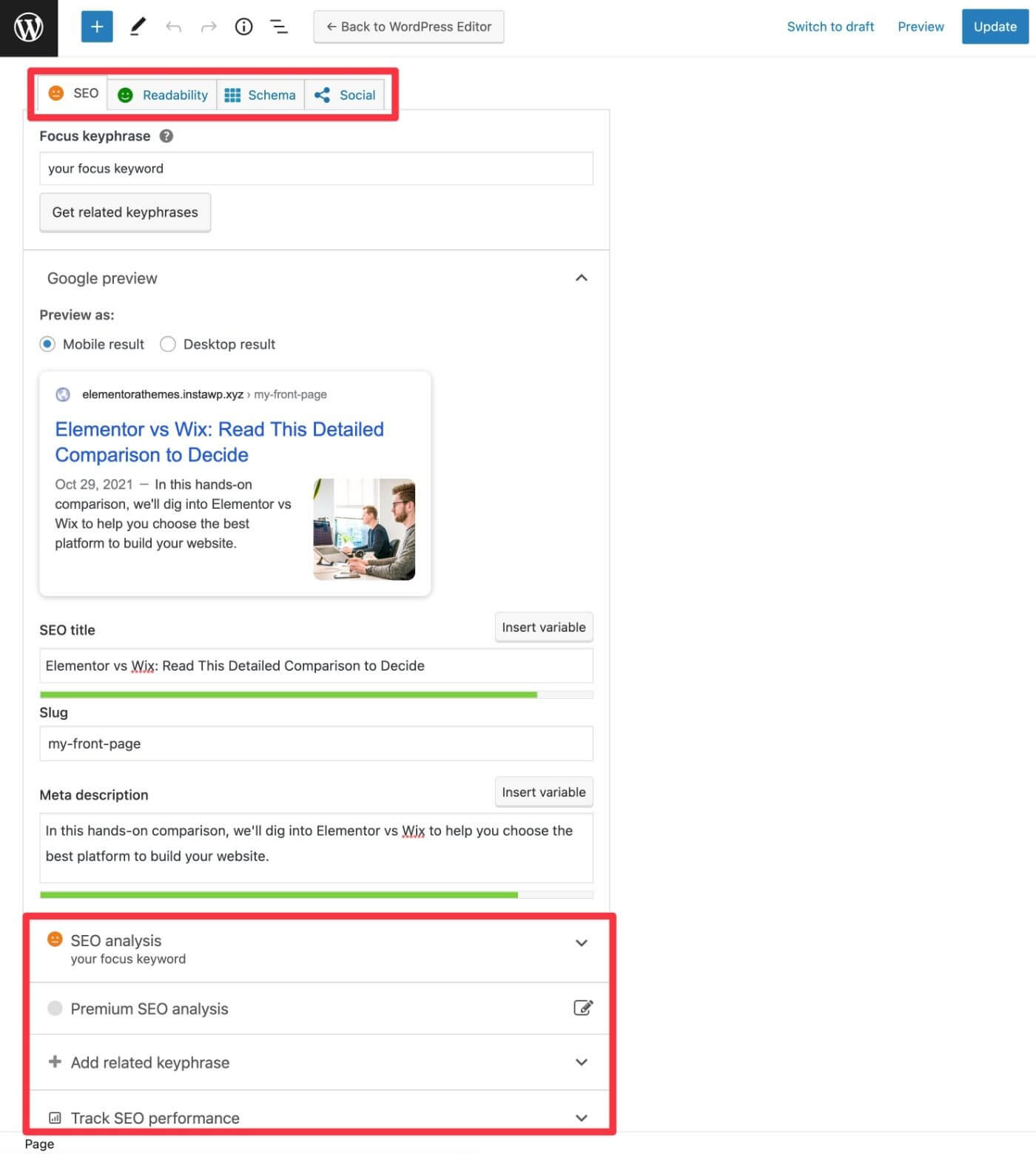The image size is (1036, 1154).
Task: Open the WordPress logo menu
Action: pos(29,27)
